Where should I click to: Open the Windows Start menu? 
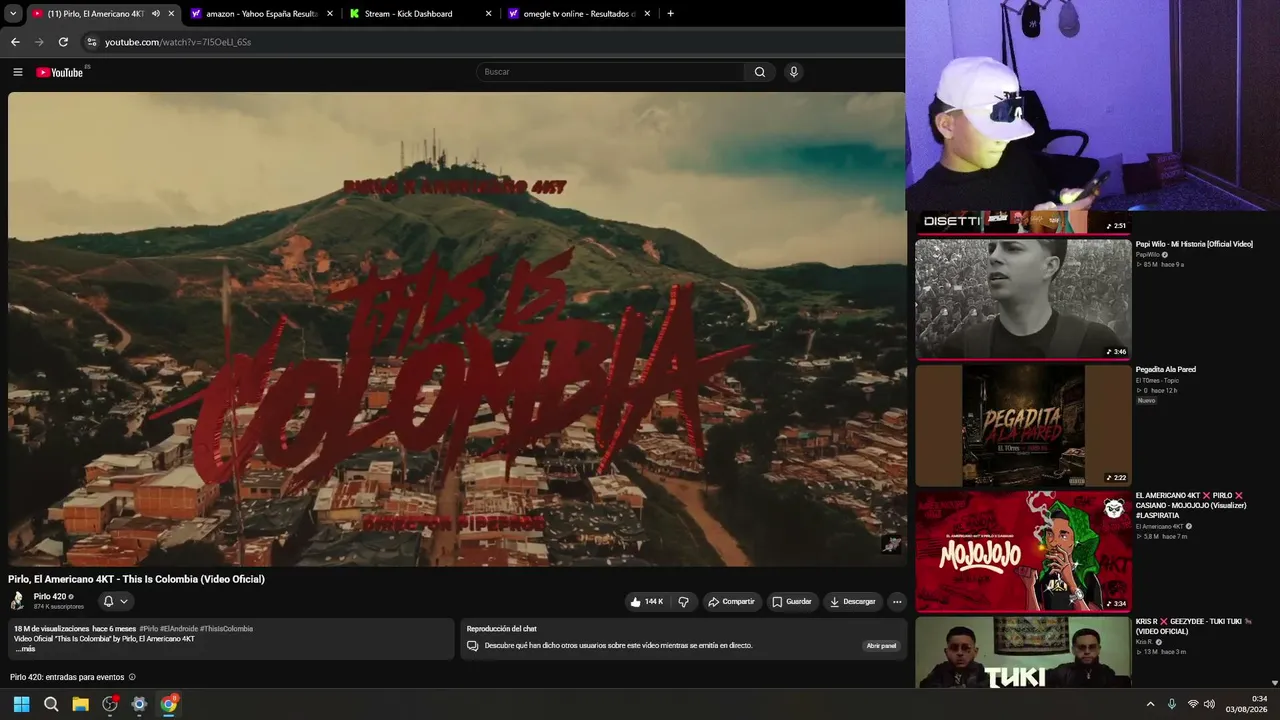pyautogui.click(x=21, y=704)
